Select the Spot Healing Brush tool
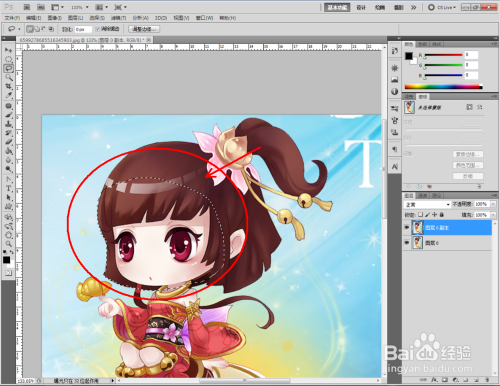This screenshot has width=500, height=386. [x=8, y=106]
